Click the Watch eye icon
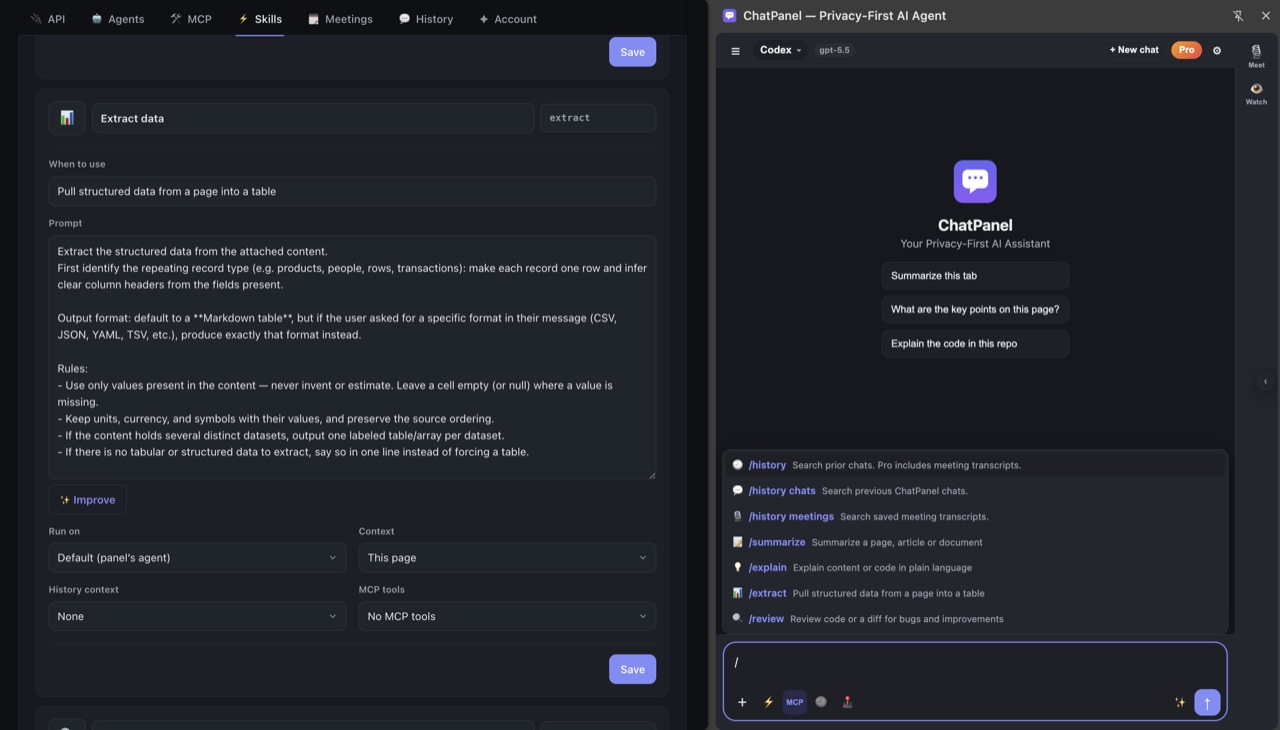 (x=1256, y=93)
